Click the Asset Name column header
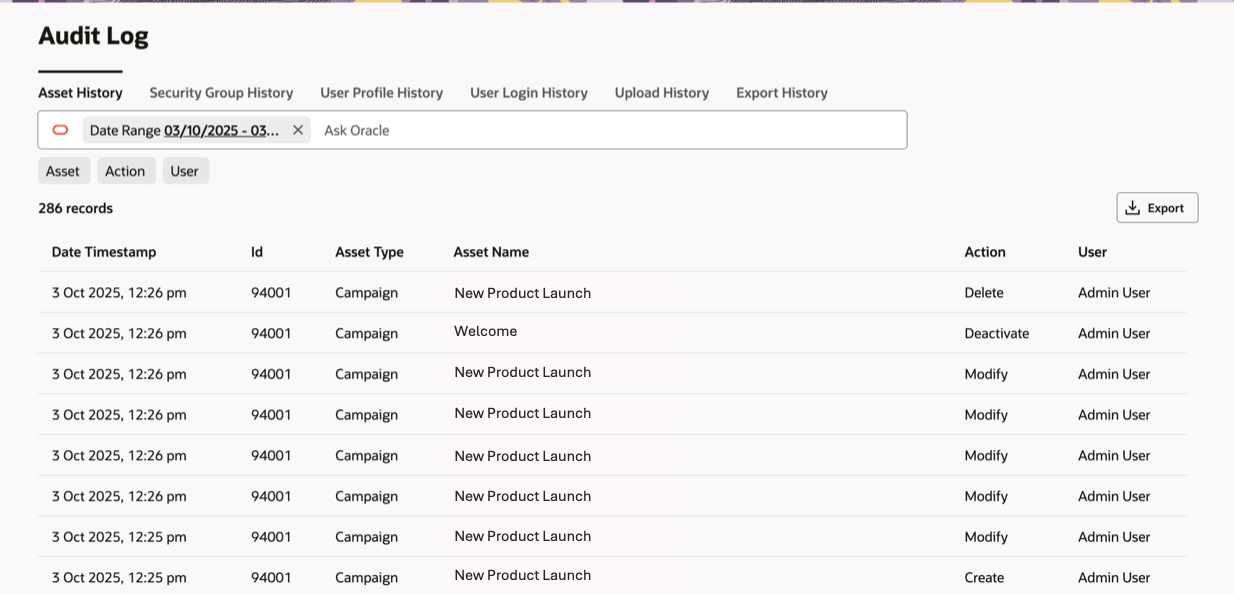This screenshot has width=1234, height=594. click(x=491, y=252)
